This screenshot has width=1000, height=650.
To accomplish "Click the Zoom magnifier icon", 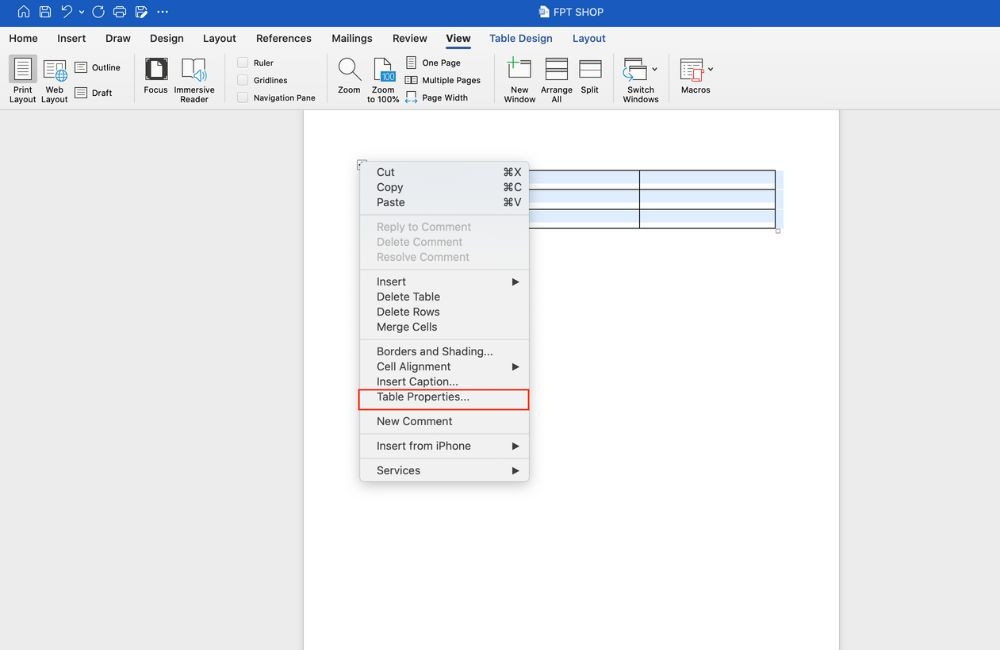I will (349, 70).
